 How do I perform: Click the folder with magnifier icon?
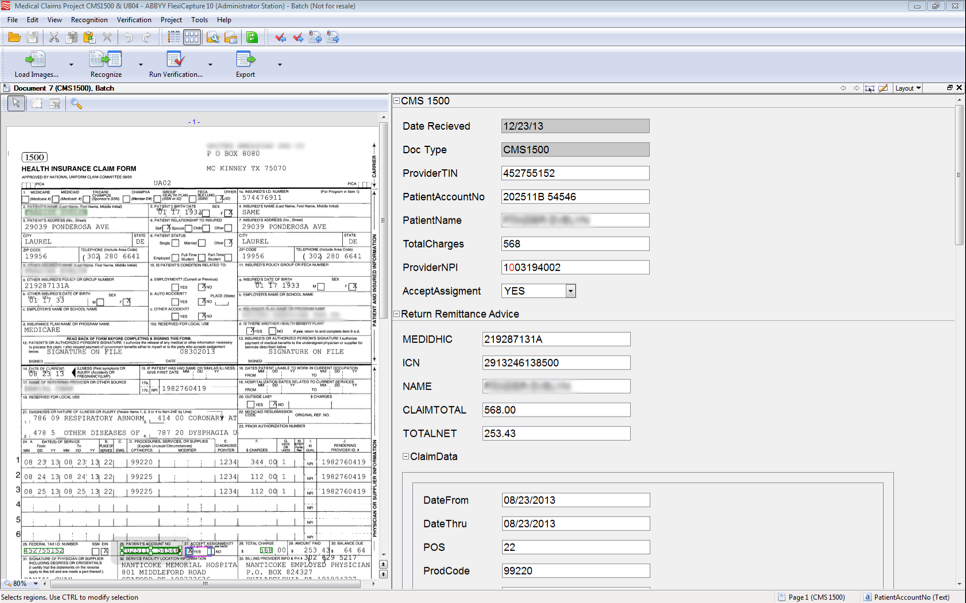point(213,38)
